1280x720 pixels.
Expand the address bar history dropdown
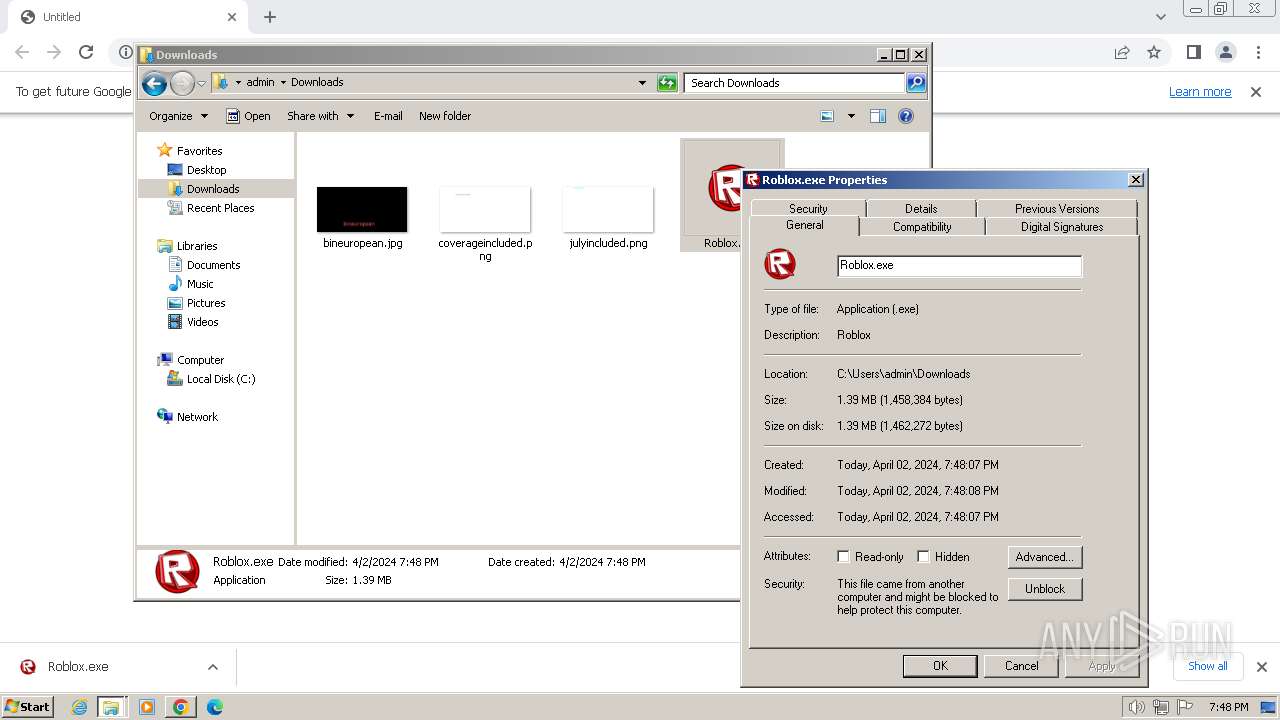[642, 83]
